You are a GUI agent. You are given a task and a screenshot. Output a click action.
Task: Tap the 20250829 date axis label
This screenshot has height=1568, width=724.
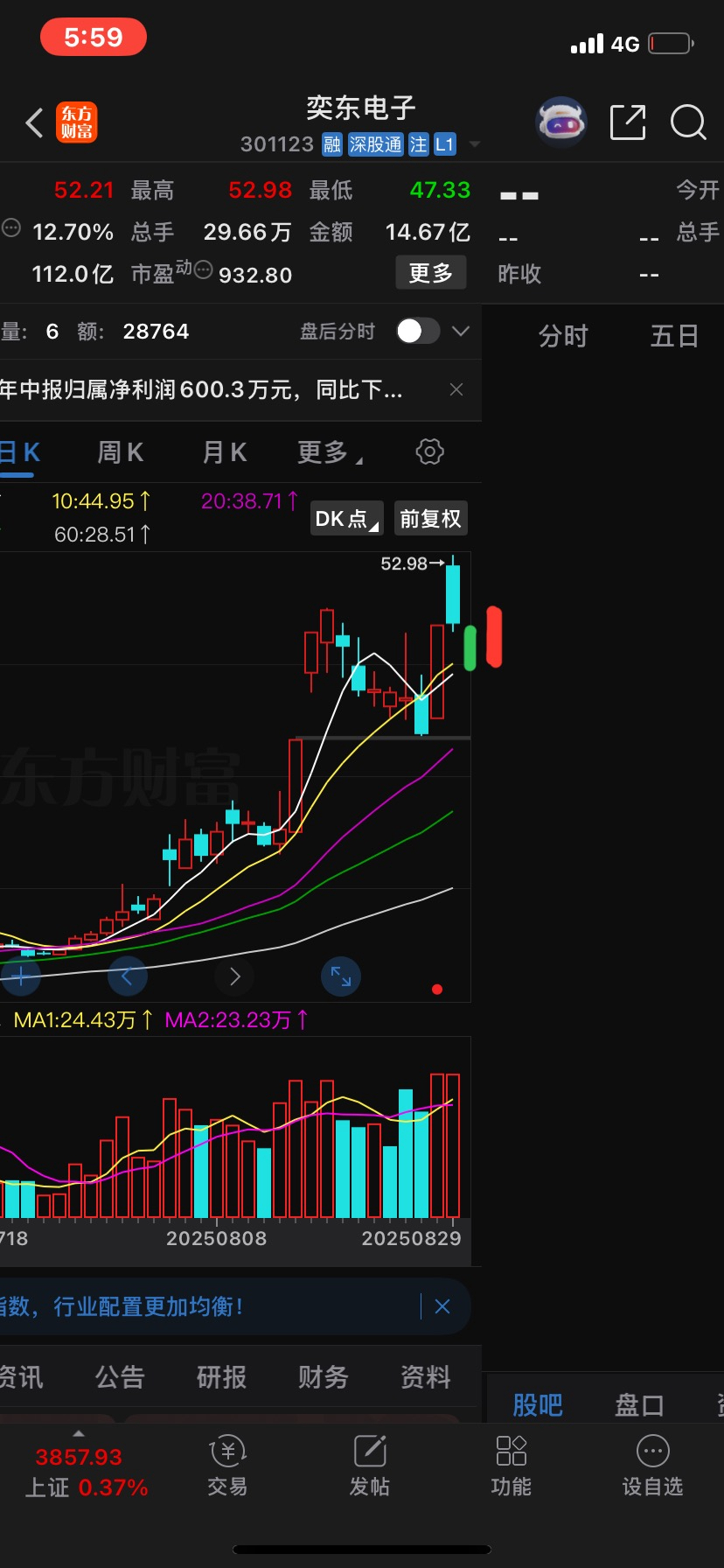[412, 1238]
